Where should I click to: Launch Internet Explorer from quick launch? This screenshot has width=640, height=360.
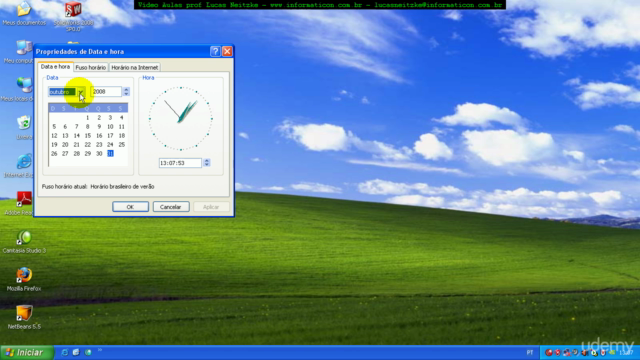pyautogui.click(x=64, y=352)
